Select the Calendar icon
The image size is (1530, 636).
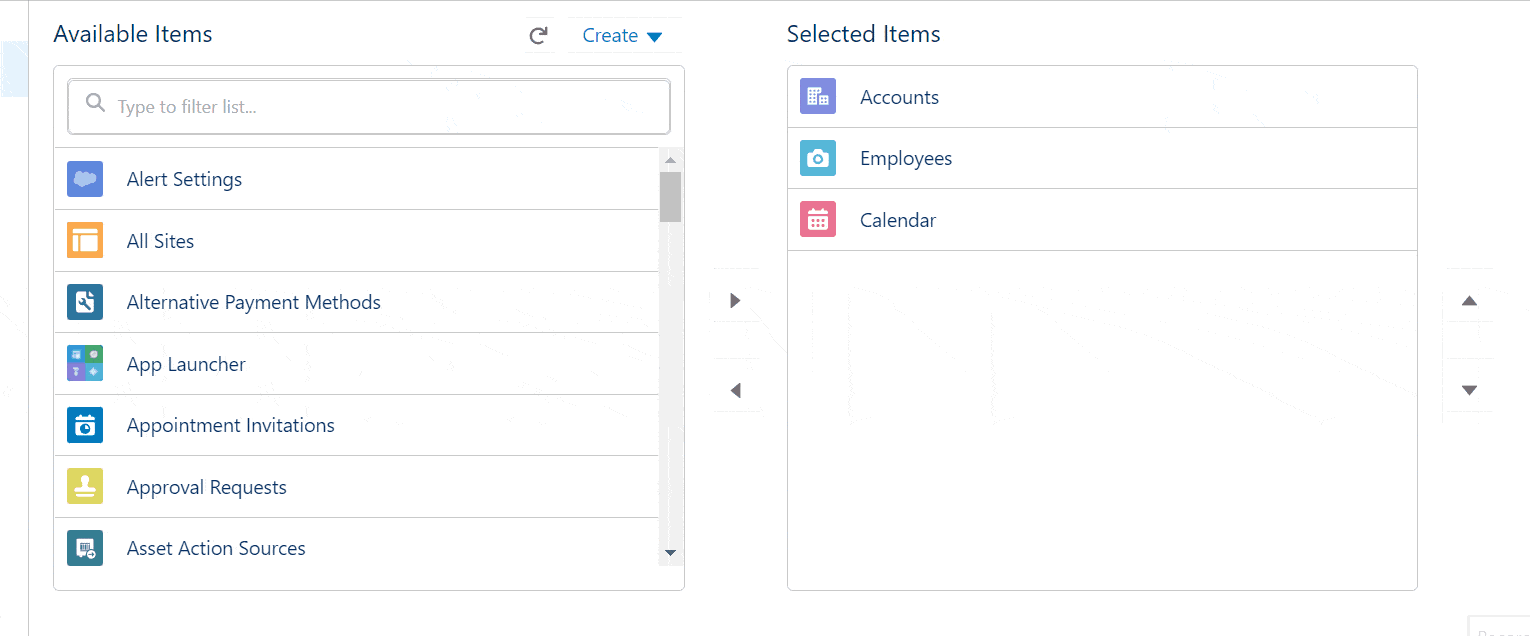(x=818, y=219)
